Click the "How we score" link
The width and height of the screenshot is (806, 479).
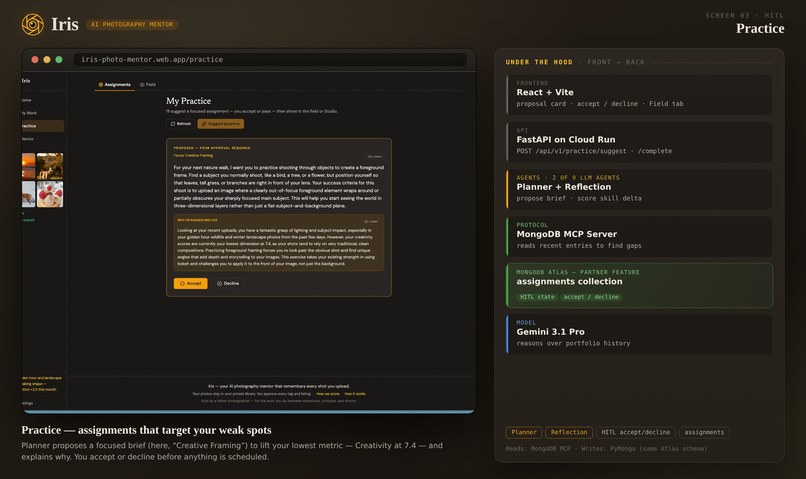coord(328,394)
